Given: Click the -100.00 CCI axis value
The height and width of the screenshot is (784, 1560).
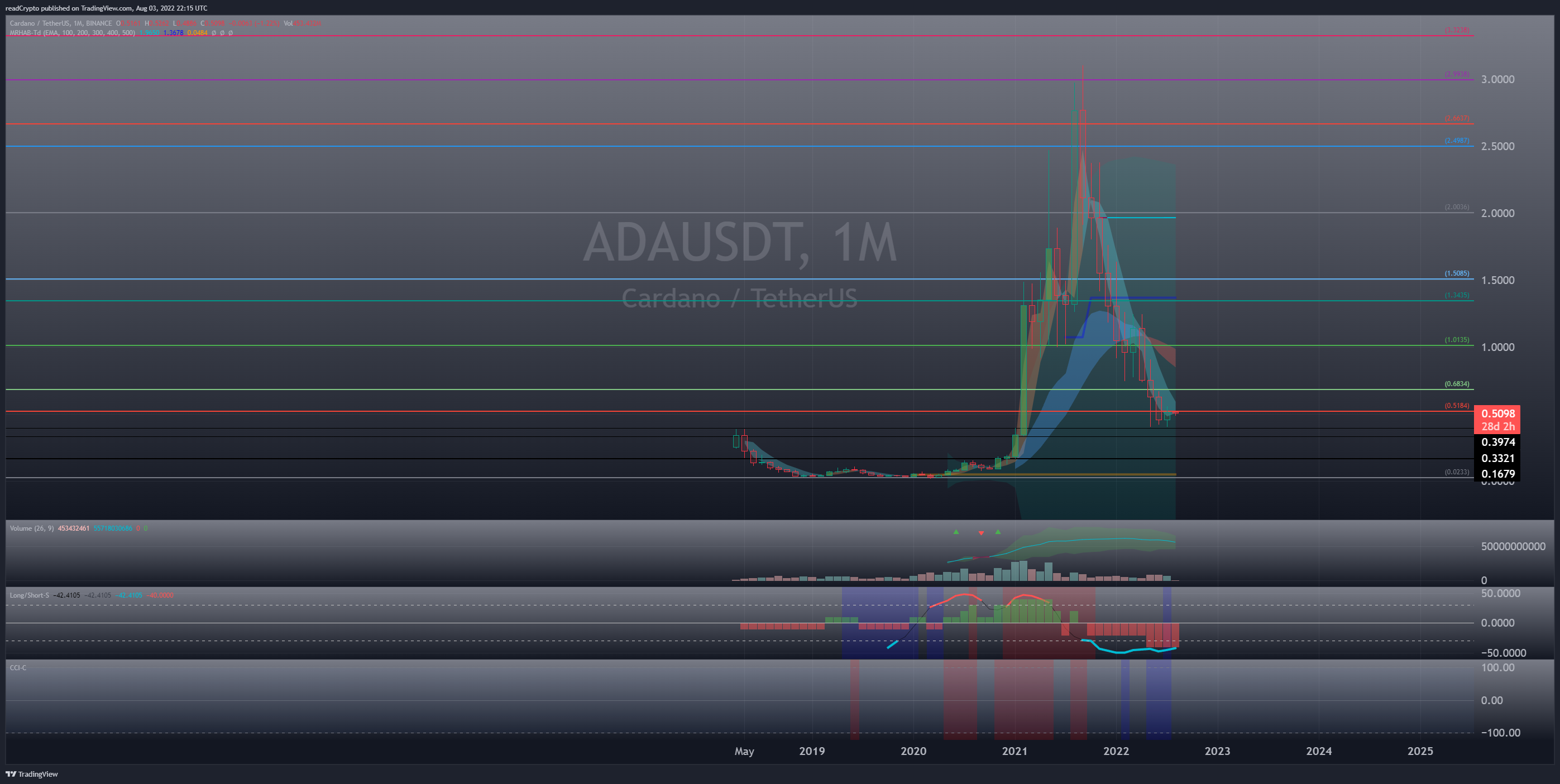Looking at the screenshot, I should [1501, 733].
